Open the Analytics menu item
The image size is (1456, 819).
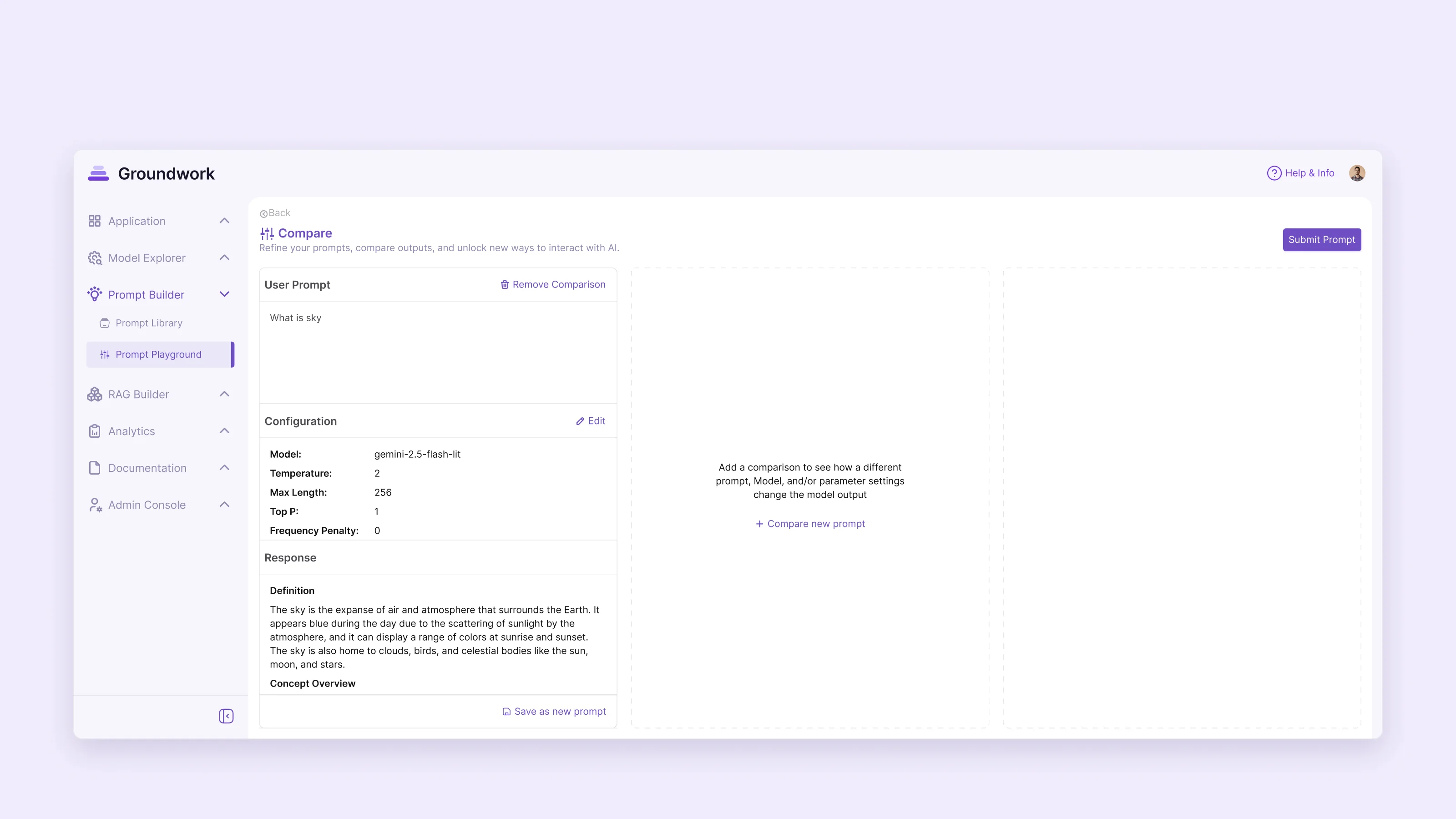[131, 431]
